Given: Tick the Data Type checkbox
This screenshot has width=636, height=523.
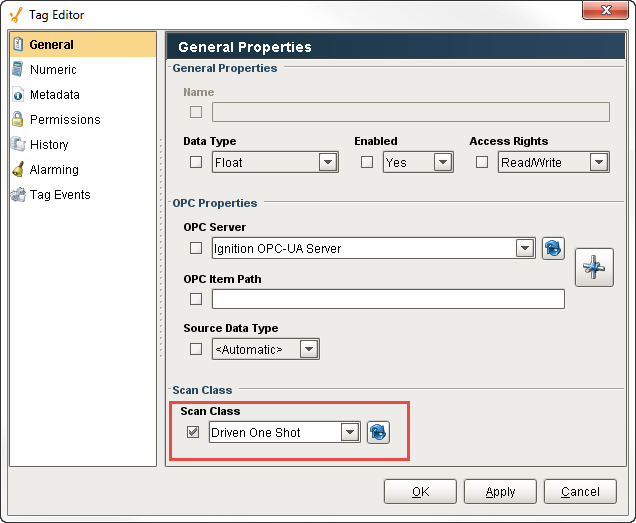Looking at the screenshot, I should click(x=196, y=162).
